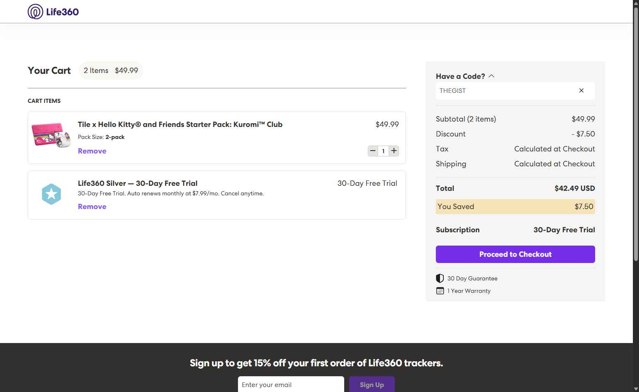Screen dimensions: 639x392
Task: Click the 2 Items $49.99 cart badge
Action: [x=111, y=70]
